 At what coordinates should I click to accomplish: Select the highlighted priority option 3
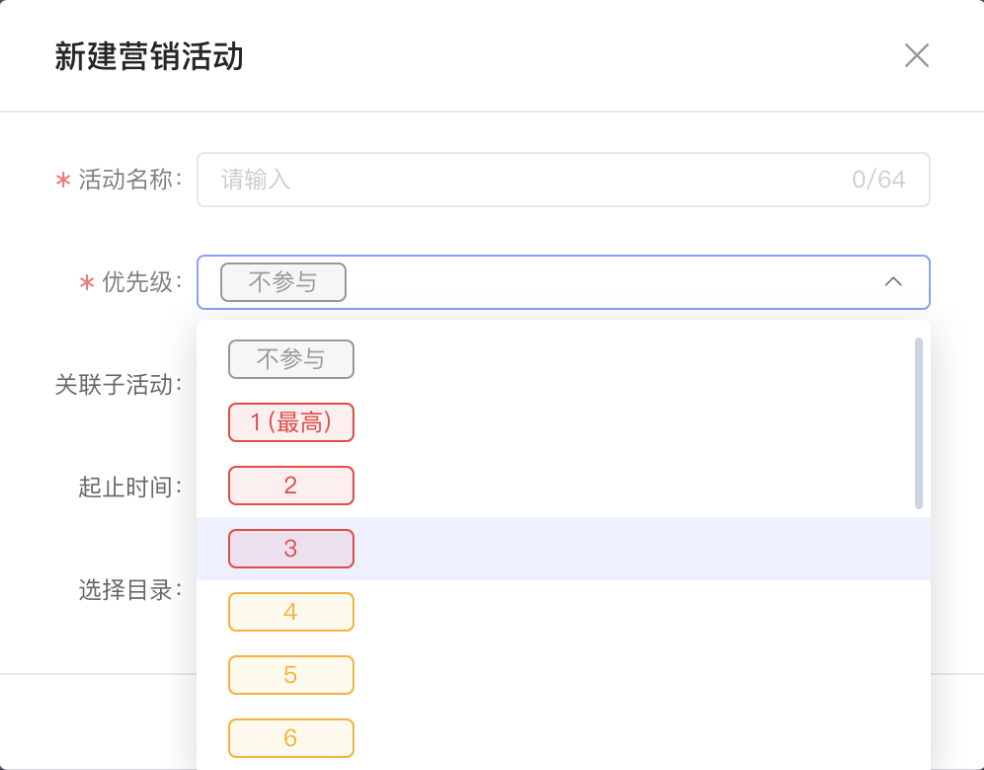click(x=291, y=548)
